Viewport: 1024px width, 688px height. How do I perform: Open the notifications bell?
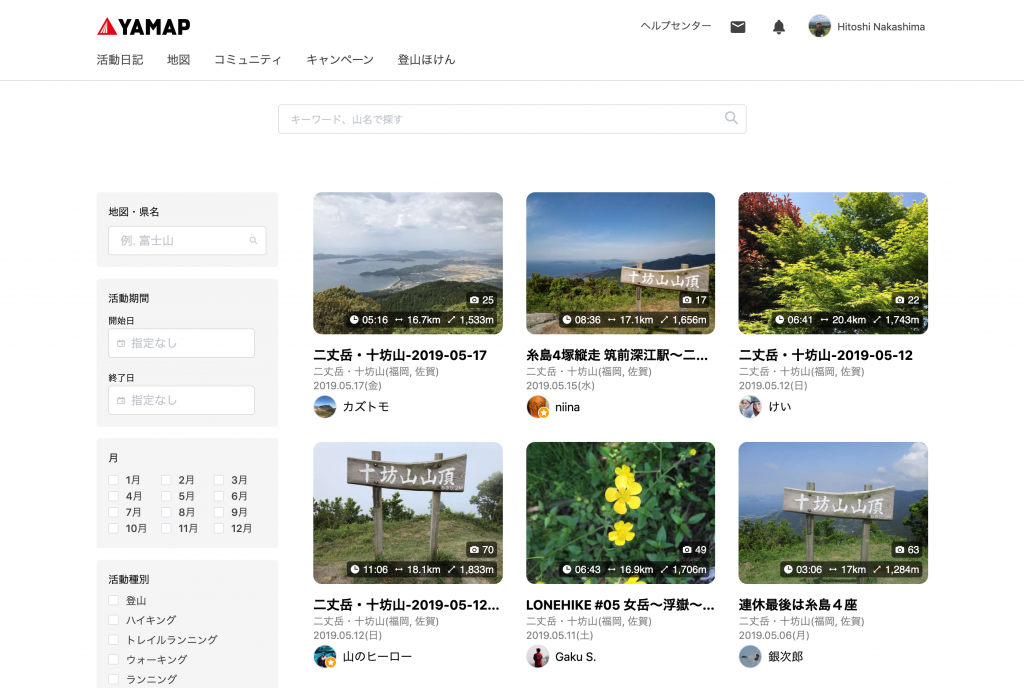[779, 27]
